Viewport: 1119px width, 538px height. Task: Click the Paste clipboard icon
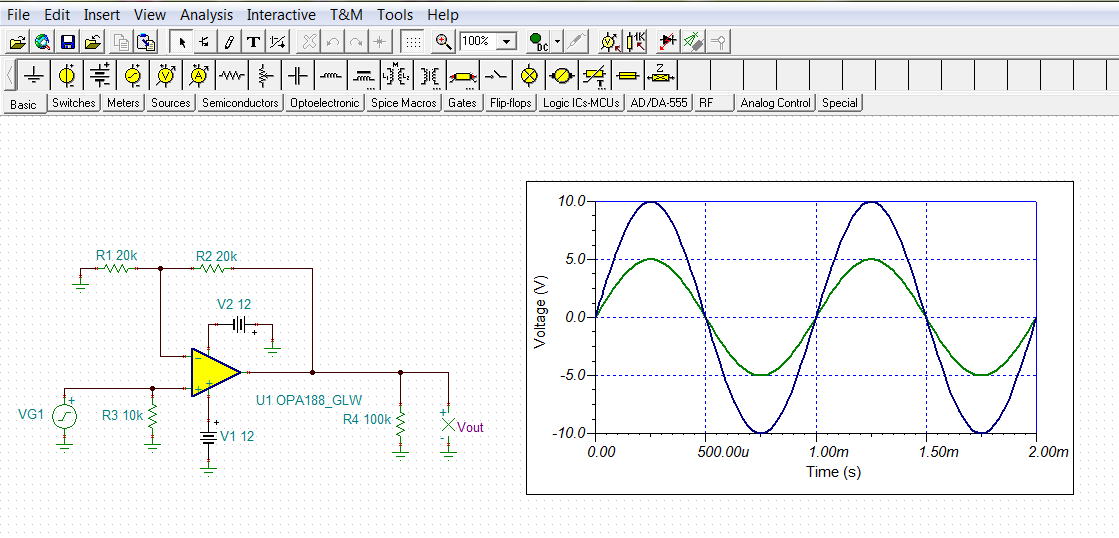pos(147,42)
